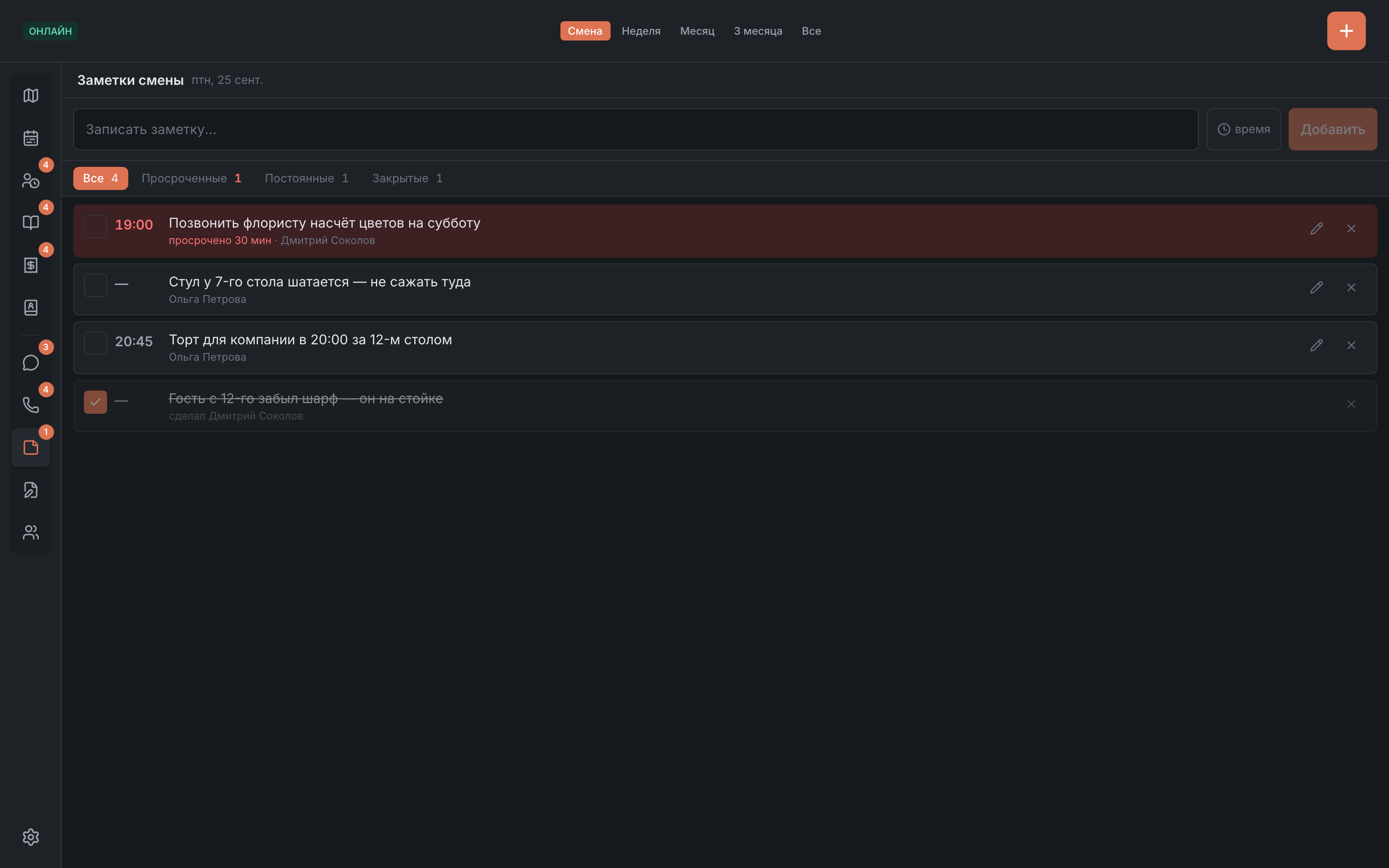Check off the chair at table 7 note
This screenshot has width=1389, height=868.
point(95,285)
